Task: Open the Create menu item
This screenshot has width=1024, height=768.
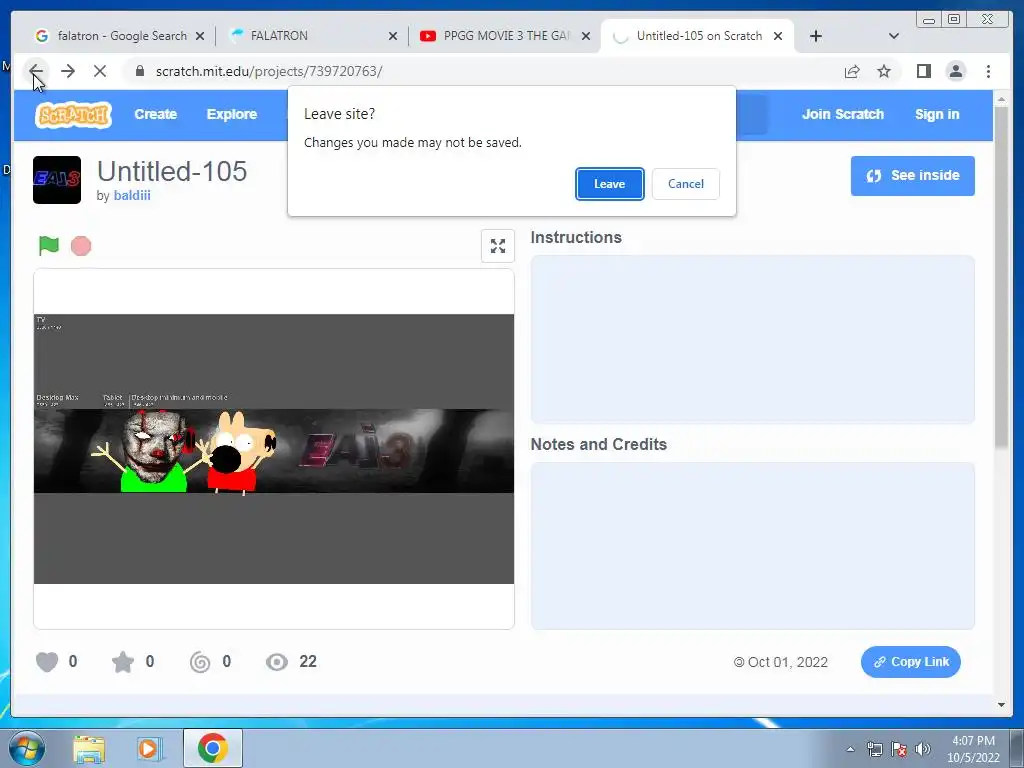Action: (x=155, y=114)
